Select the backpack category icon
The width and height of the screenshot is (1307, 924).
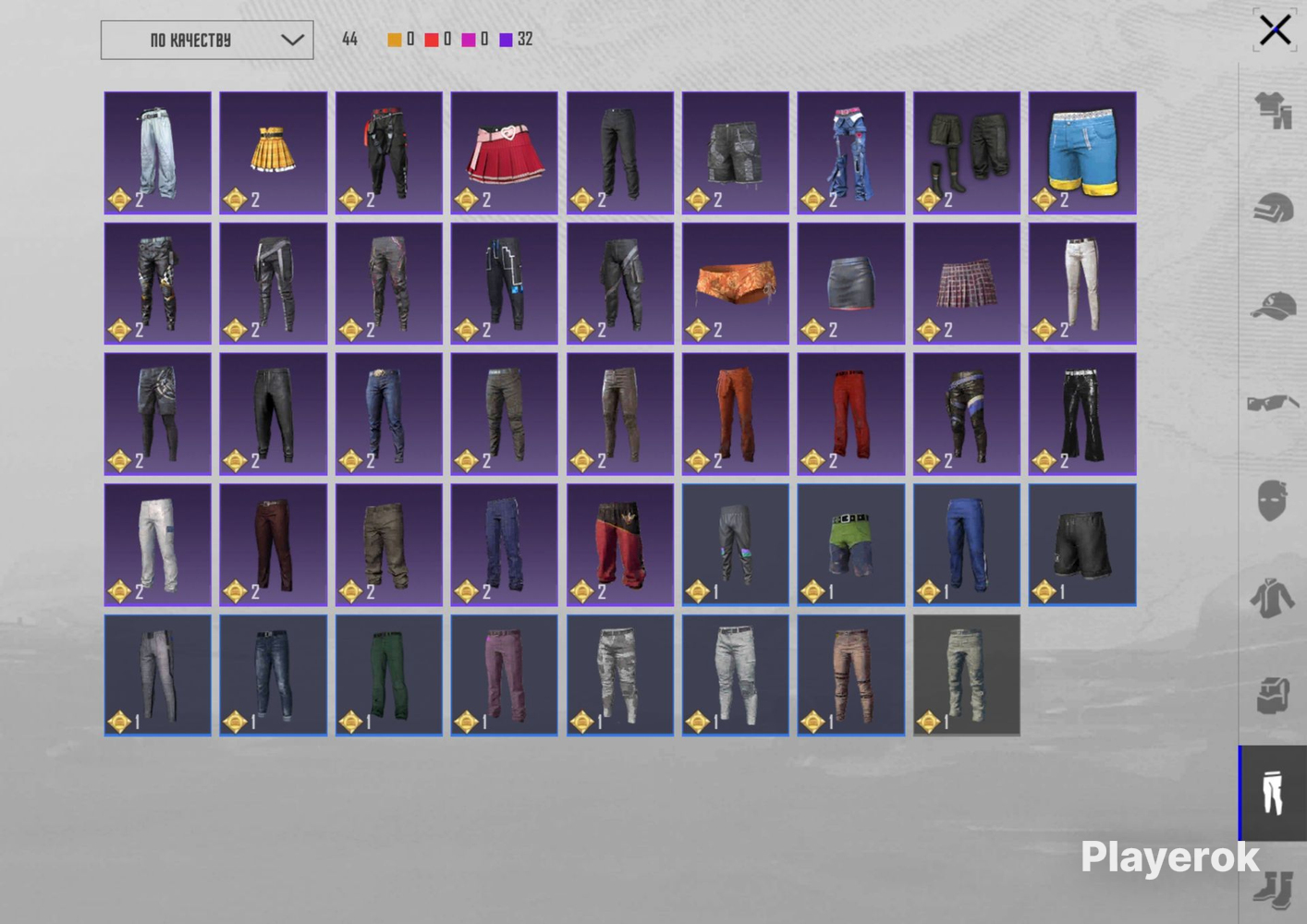(1273, 695)
